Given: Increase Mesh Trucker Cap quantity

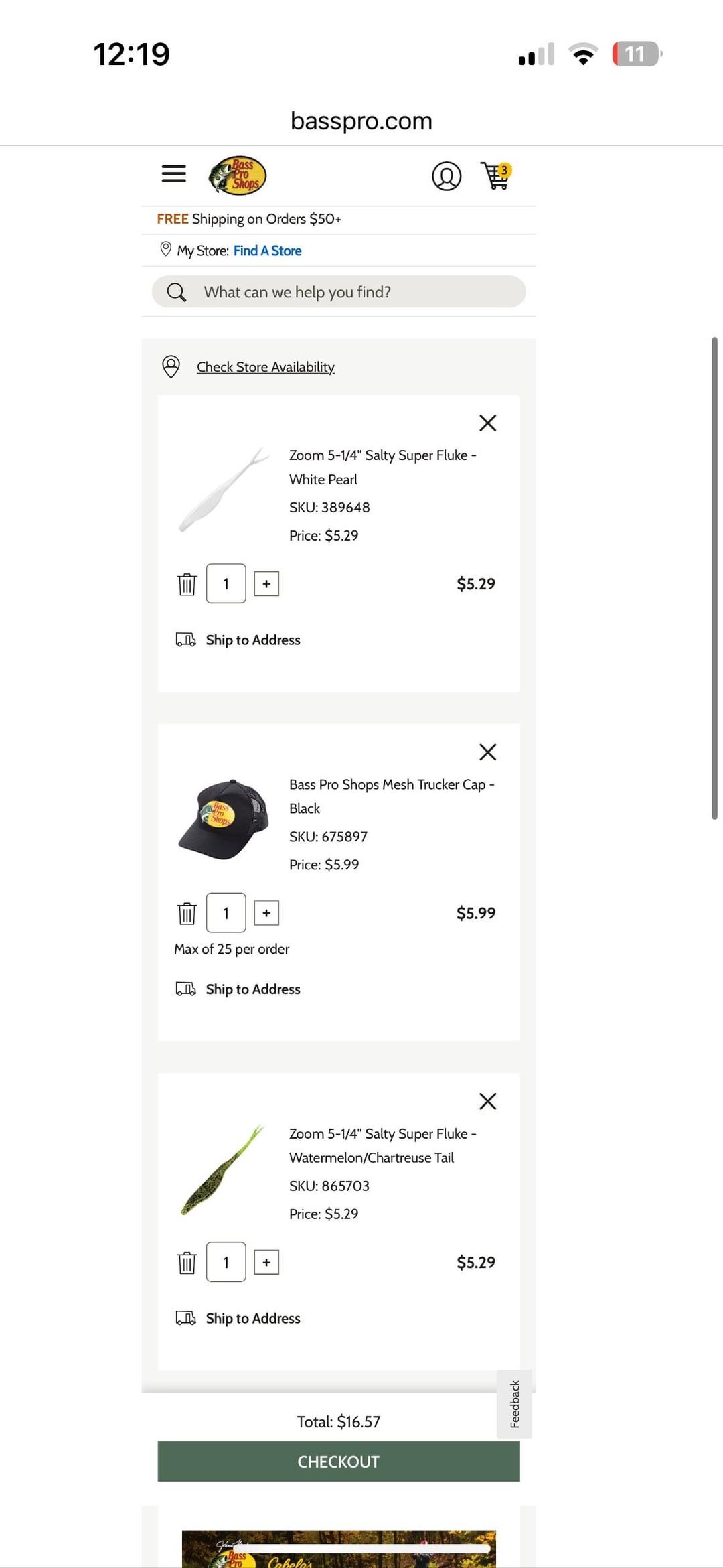Looking at the screenshot, I should (x=266, y=913).
